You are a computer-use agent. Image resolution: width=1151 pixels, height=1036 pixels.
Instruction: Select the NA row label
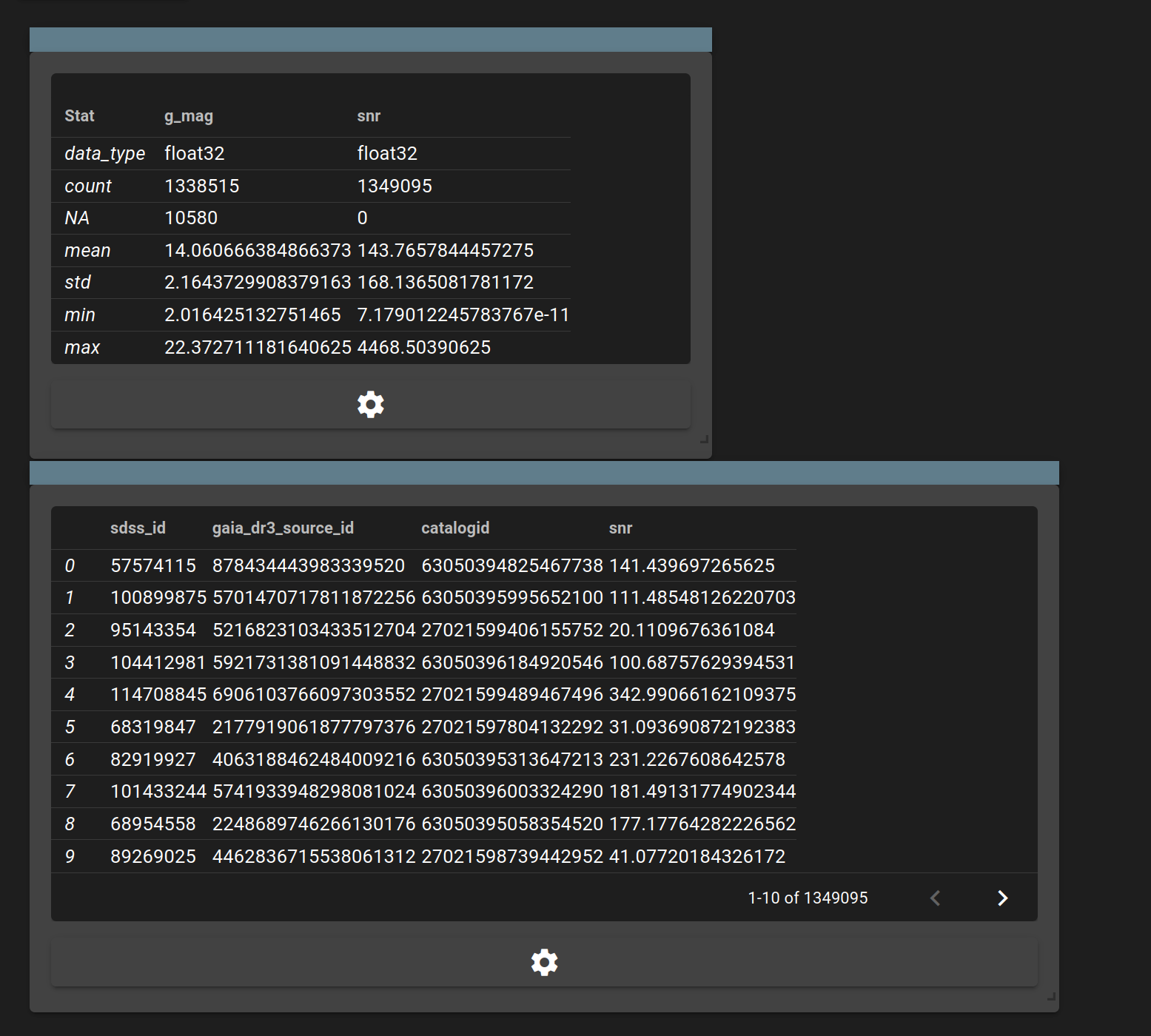point(77,218)
